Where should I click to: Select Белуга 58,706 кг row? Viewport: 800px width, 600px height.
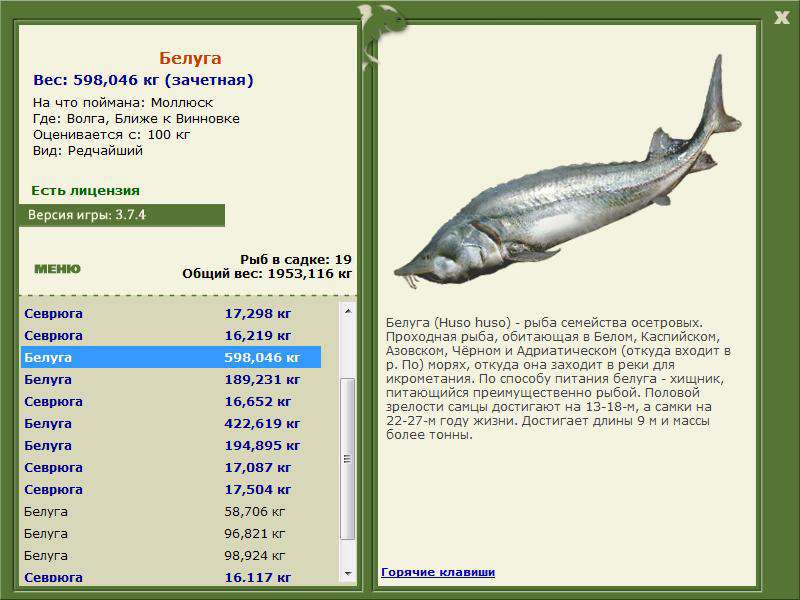click(x=171, y=511)
